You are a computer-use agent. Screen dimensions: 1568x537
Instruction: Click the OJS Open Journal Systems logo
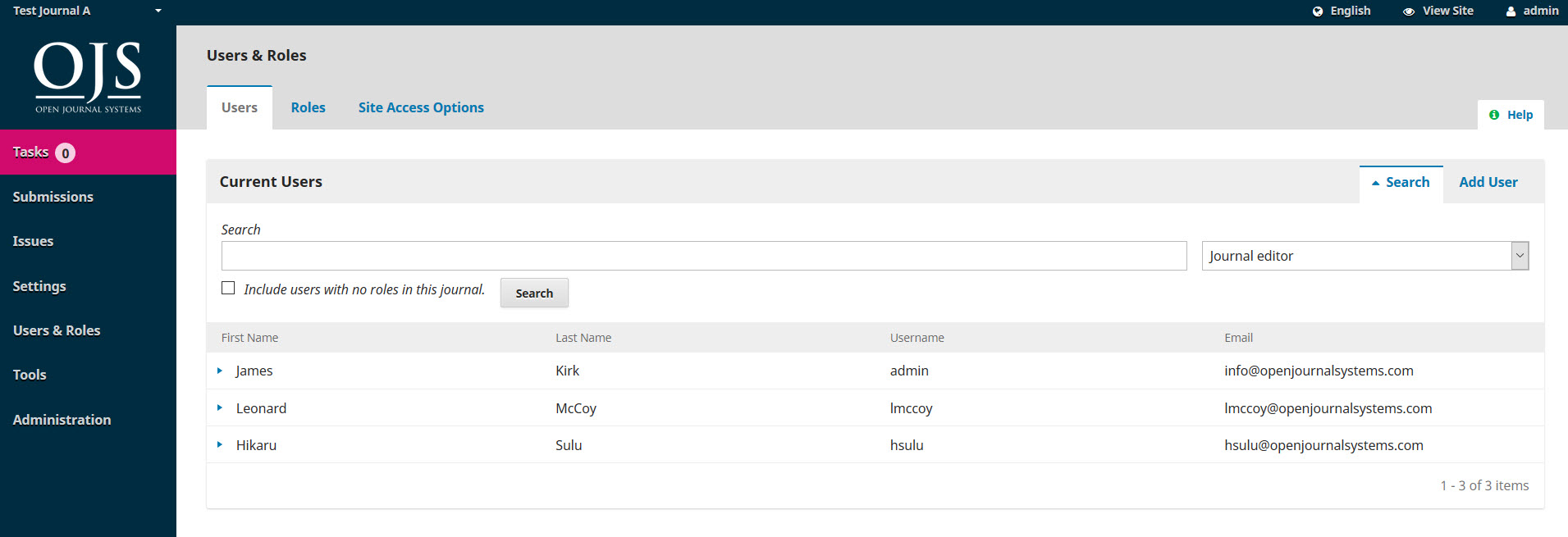(88, 77)
